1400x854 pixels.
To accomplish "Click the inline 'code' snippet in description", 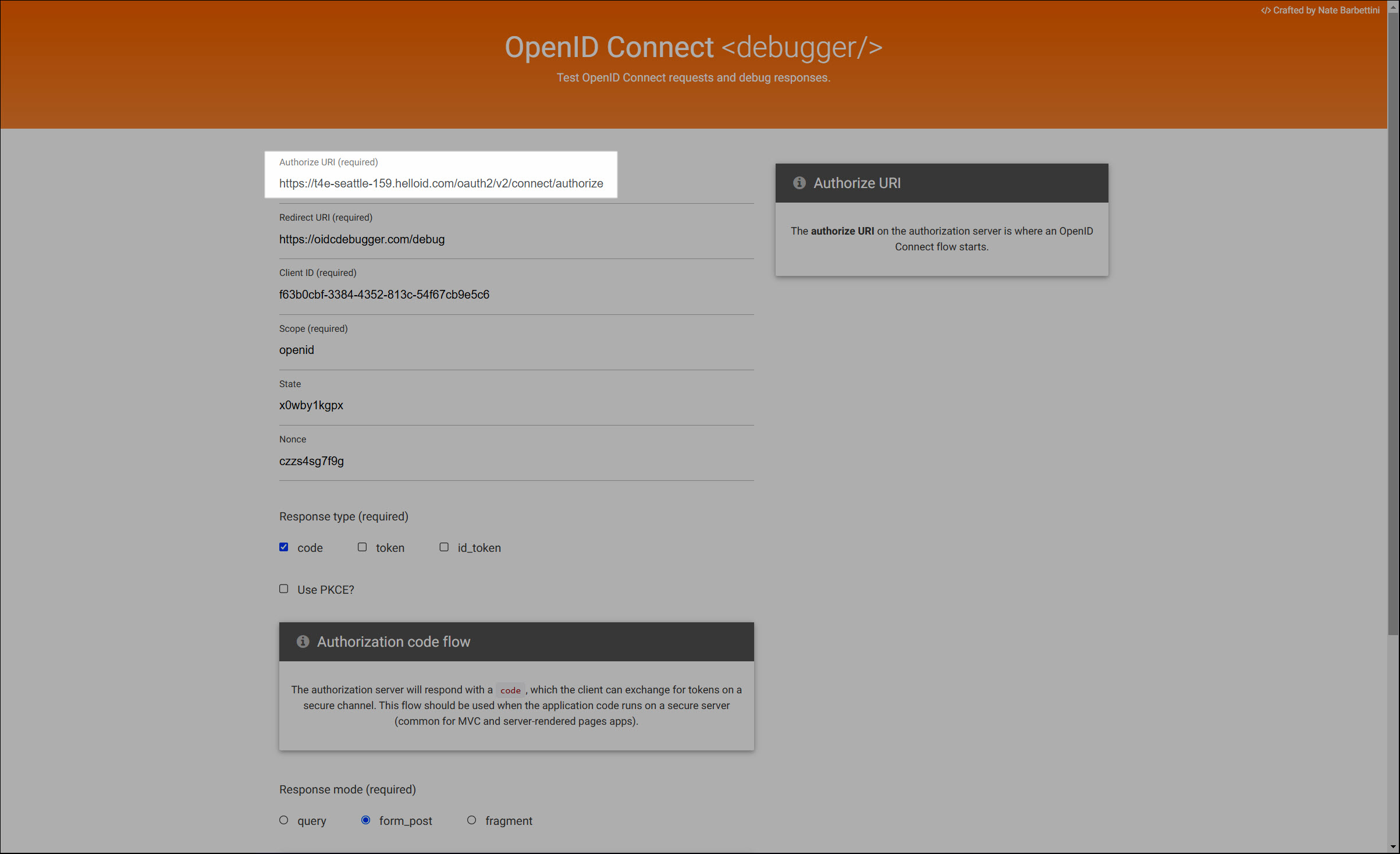I will (510, 690).
